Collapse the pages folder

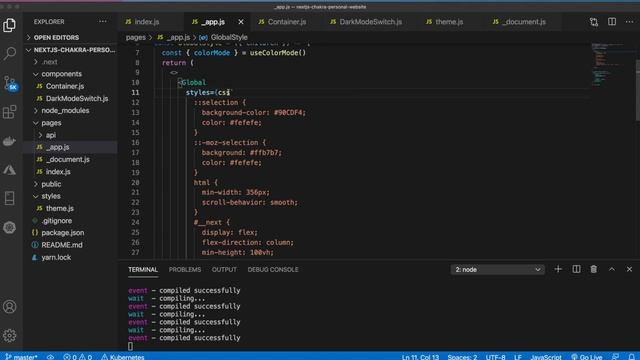(x=70, y=123)
